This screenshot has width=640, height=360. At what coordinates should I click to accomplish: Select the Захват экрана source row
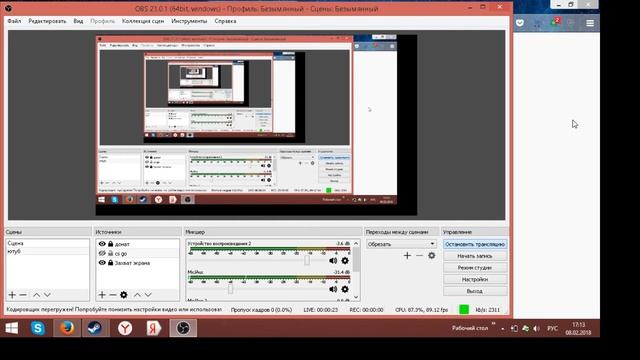(x=138, y=263)
